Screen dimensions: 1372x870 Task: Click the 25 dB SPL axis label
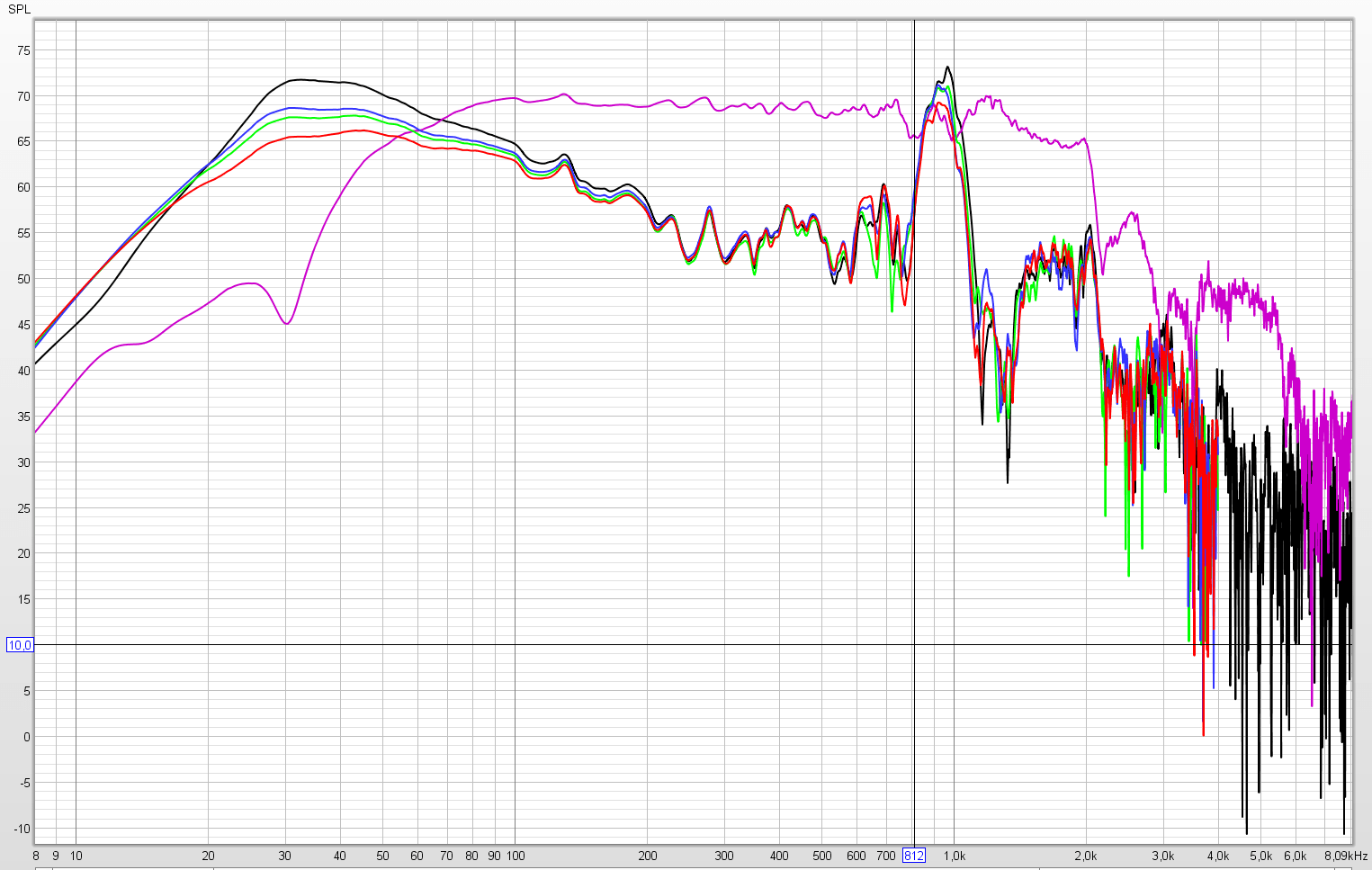coord(23,508)
